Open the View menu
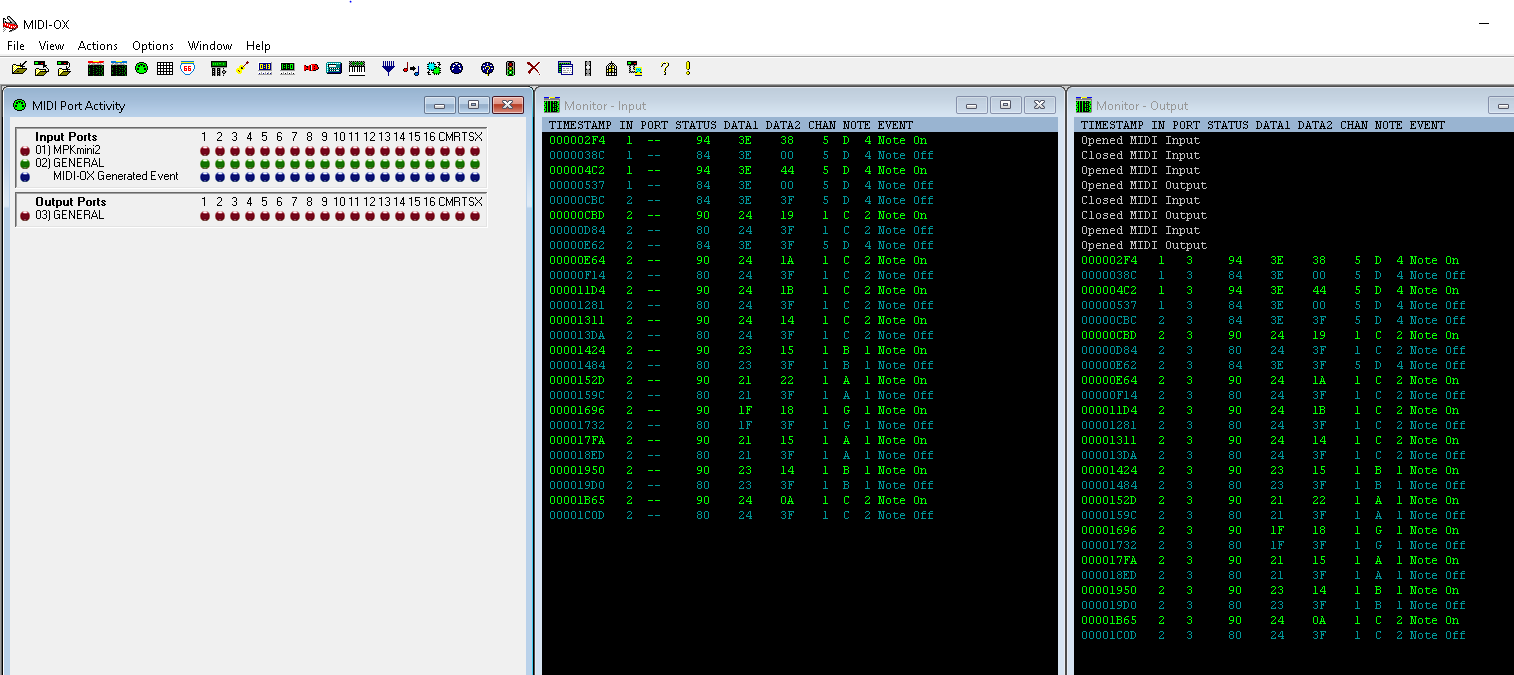1514x675 pixels. pyautogui.click(x=51, y=46)
